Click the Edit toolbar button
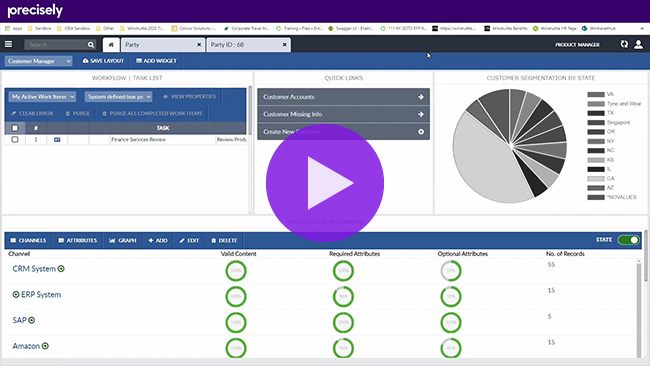This screenshot has height=366, width=650. [189, 240]
